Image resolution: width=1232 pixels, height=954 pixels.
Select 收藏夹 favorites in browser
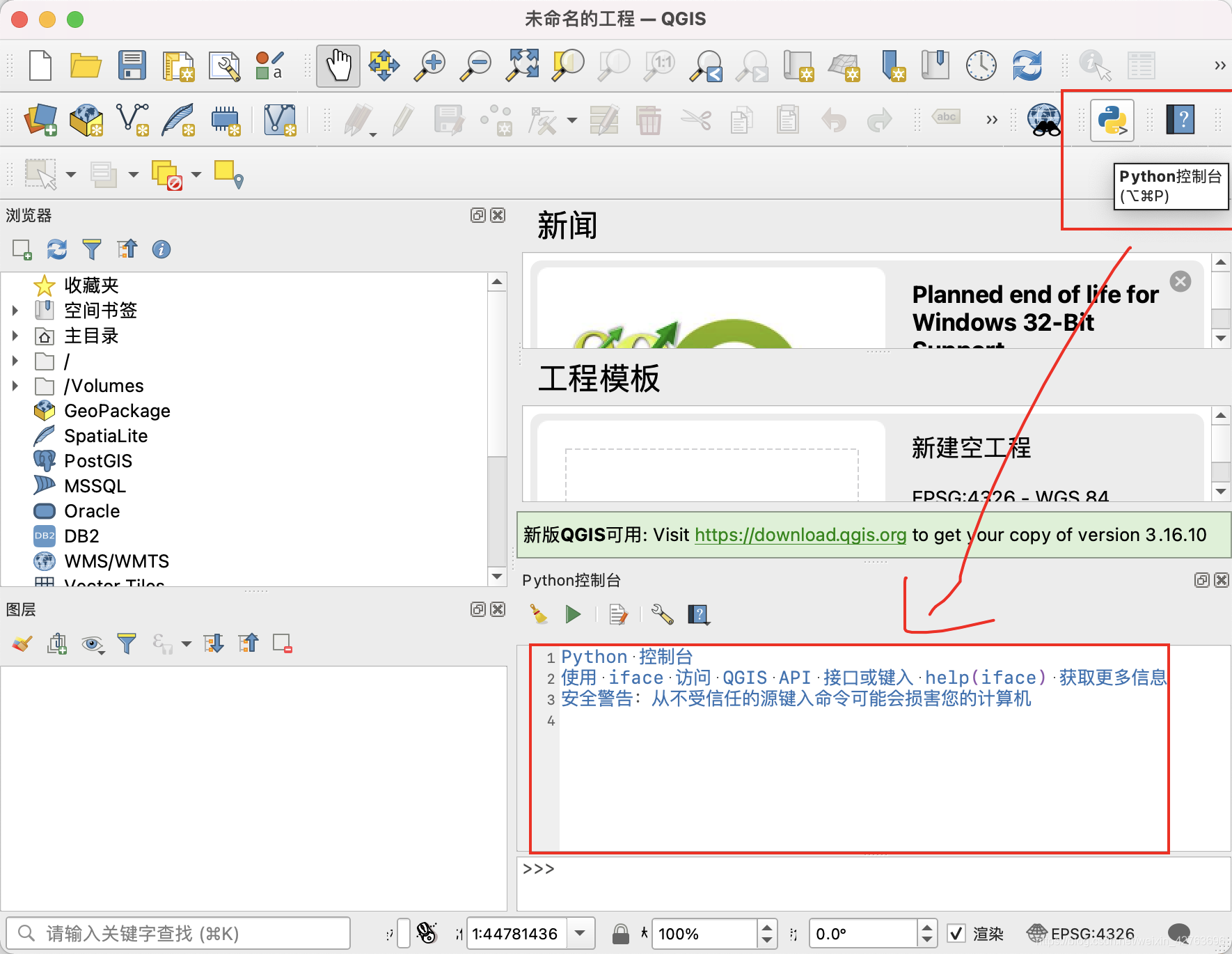click(91, 285)
